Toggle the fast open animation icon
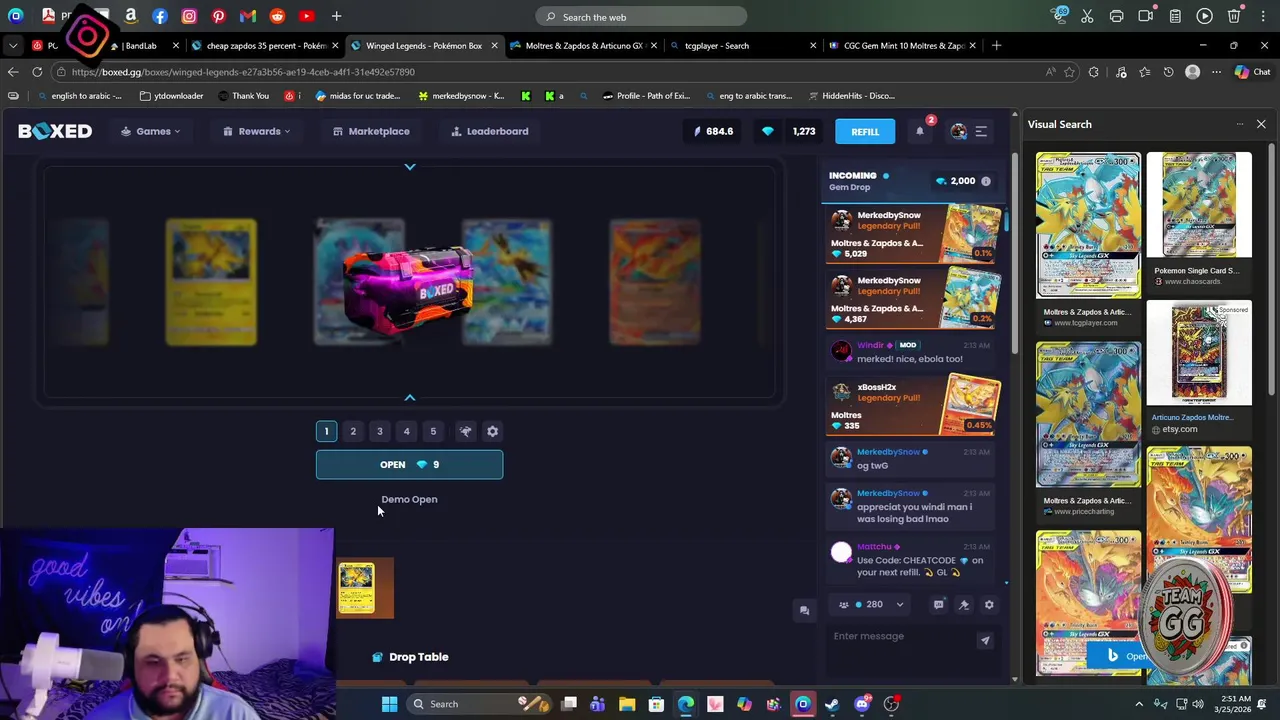 [465, 431]
